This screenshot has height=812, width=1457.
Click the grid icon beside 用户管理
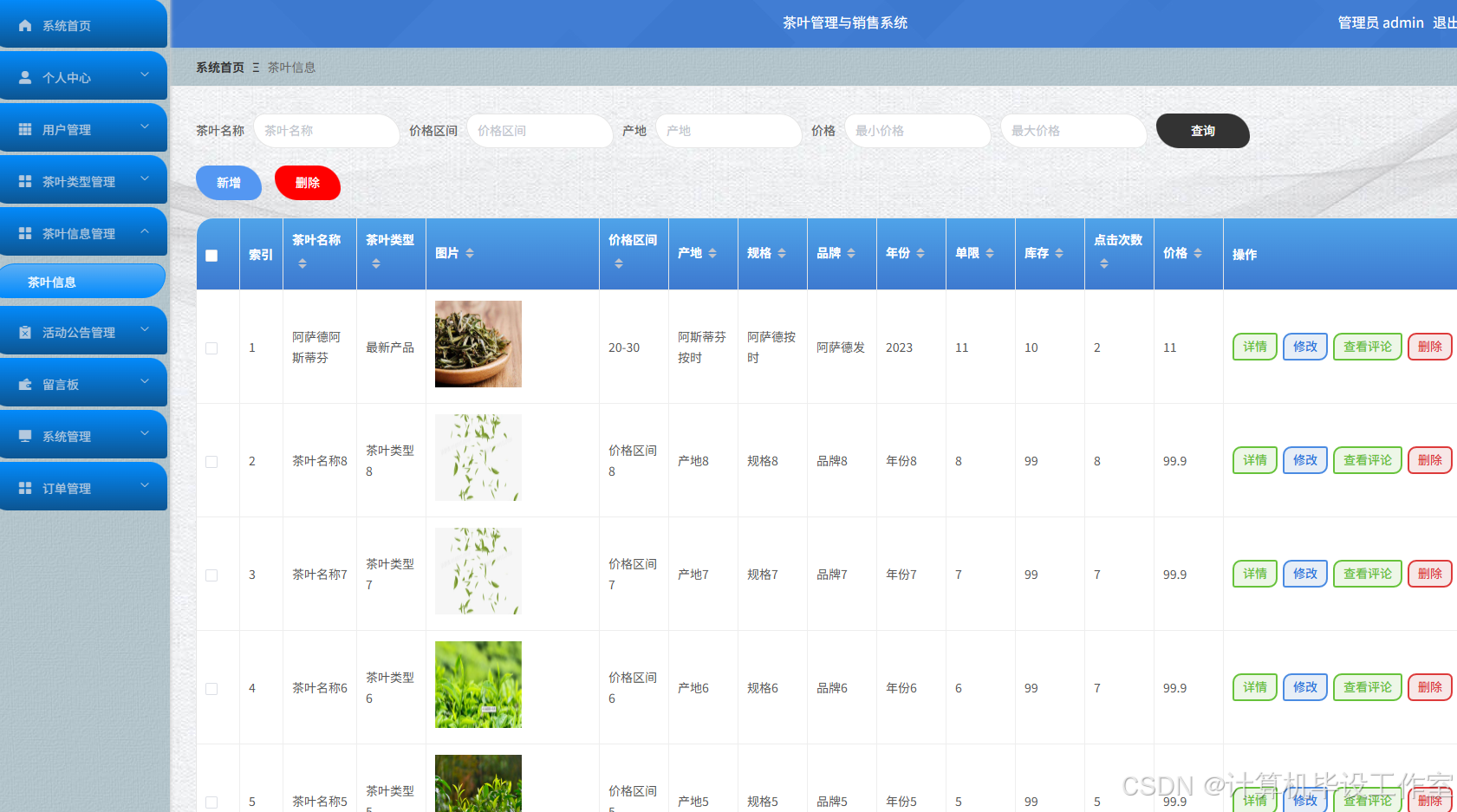pos(25,130)
